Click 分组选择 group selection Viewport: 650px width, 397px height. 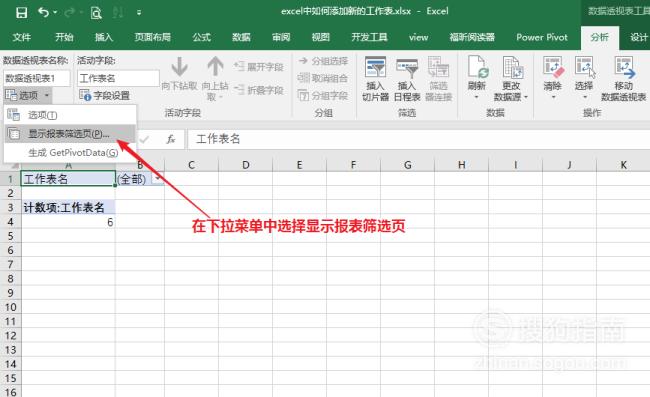[323, 61]
